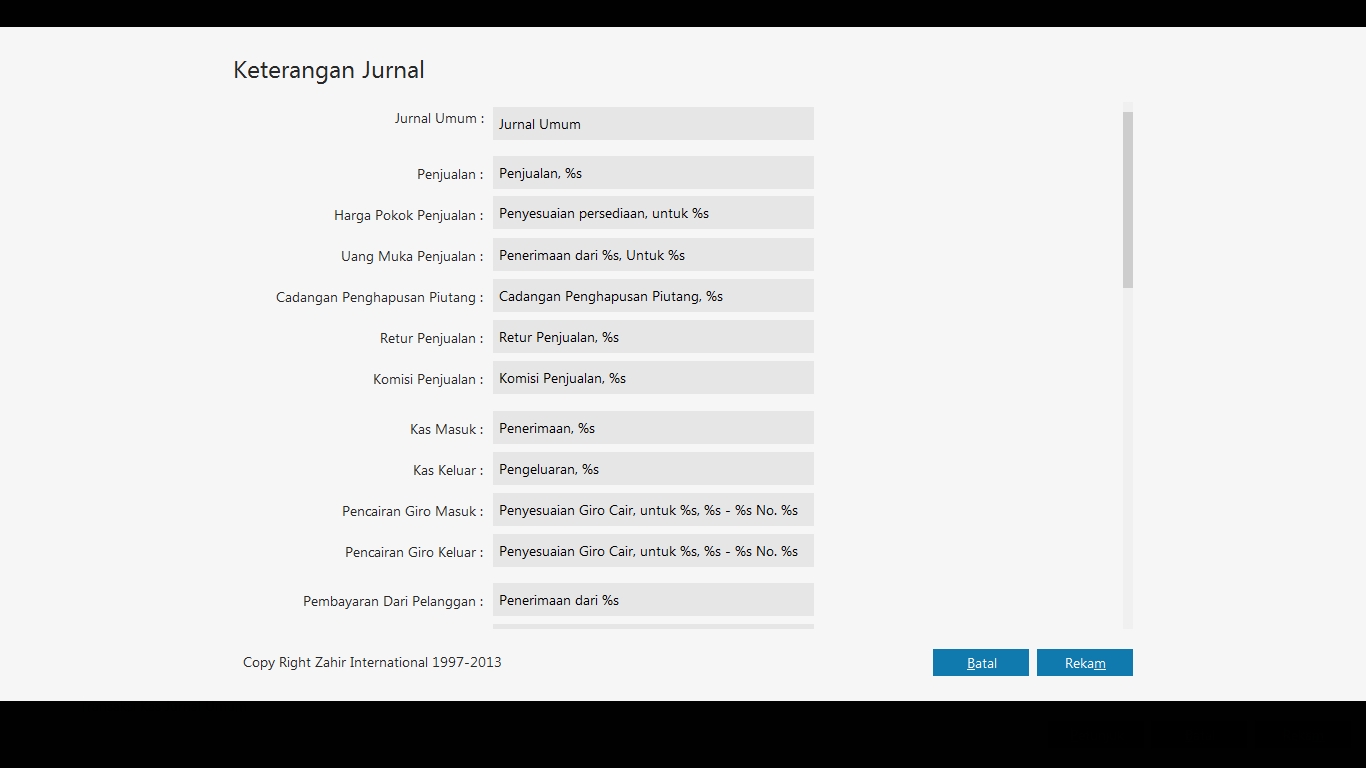Save settings with the Rekam button
Image resolution: width=1366 pixels, height=768 pixels.
[x=1084, y=663]
